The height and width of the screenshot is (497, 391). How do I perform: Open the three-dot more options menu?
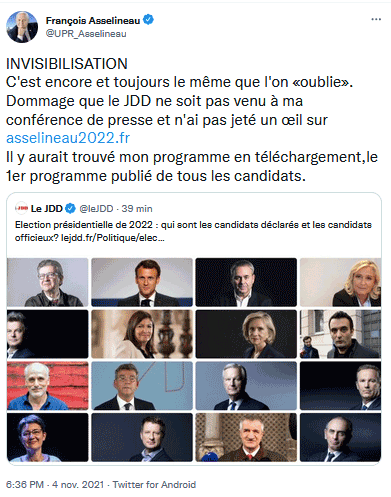pos(376,19)
